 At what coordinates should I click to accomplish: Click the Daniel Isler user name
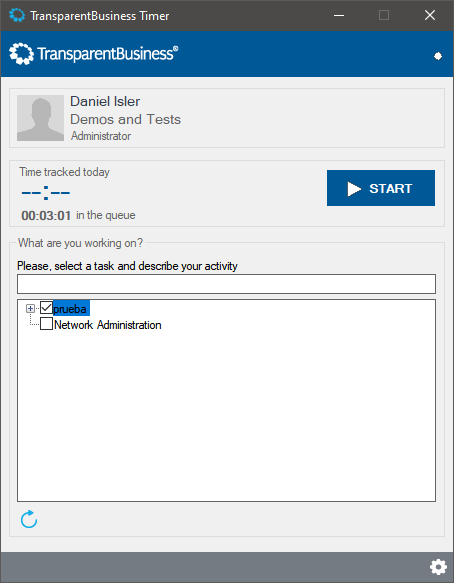[x=105, y=101]
